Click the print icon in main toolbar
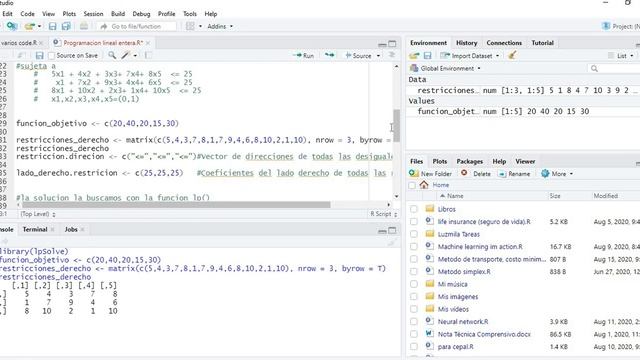Screen dimensions: 640x360 pyautogui.click(x=84, y=26)
